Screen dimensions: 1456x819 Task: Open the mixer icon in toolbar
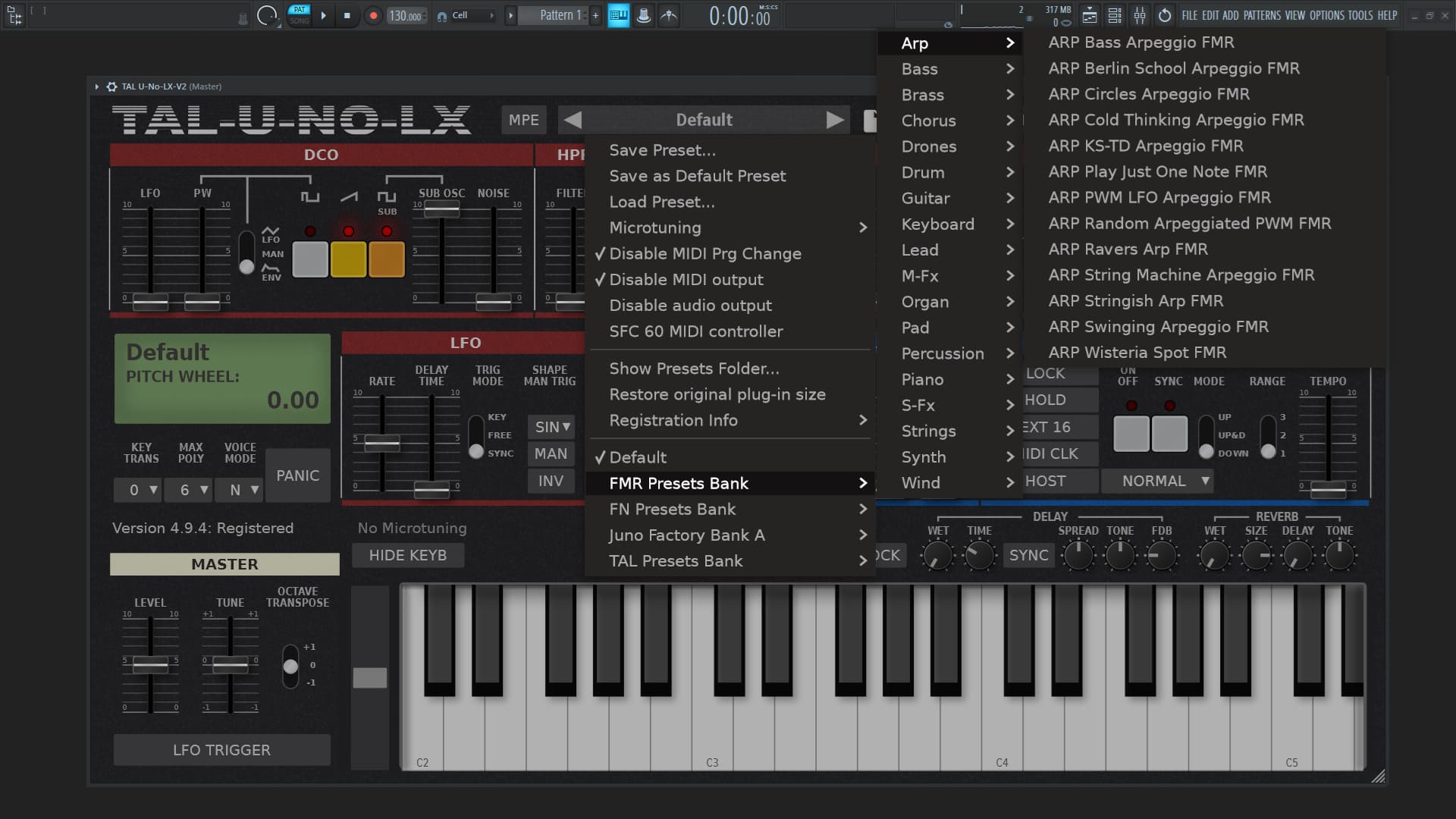pyautogui.click(x=1140, y=15)
